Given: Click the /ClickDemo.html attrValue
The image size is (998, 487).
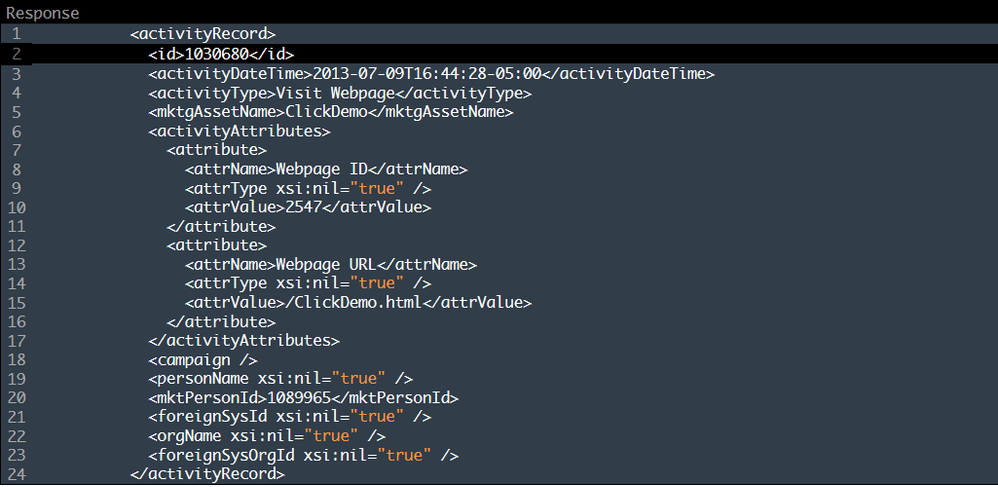Looking at the screenshot, I should 354,302.
